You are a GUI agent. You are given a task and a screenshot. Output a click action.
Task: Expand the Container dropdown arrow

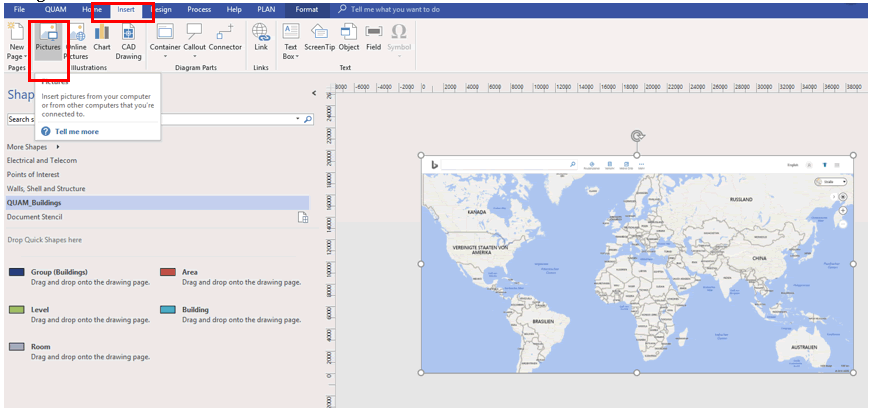click(165, 56)
